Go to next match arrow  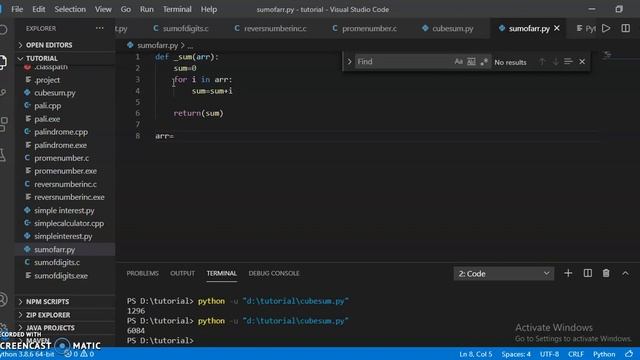(x=556, y=62)
